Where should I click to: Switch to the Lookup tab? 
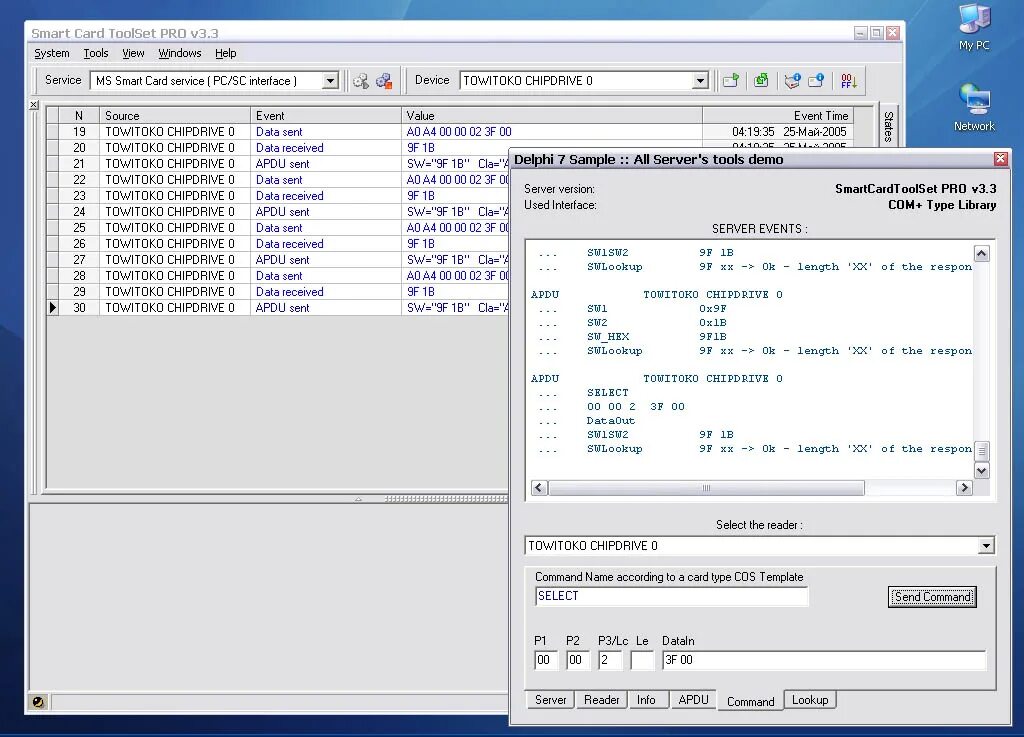click(810, 700)
